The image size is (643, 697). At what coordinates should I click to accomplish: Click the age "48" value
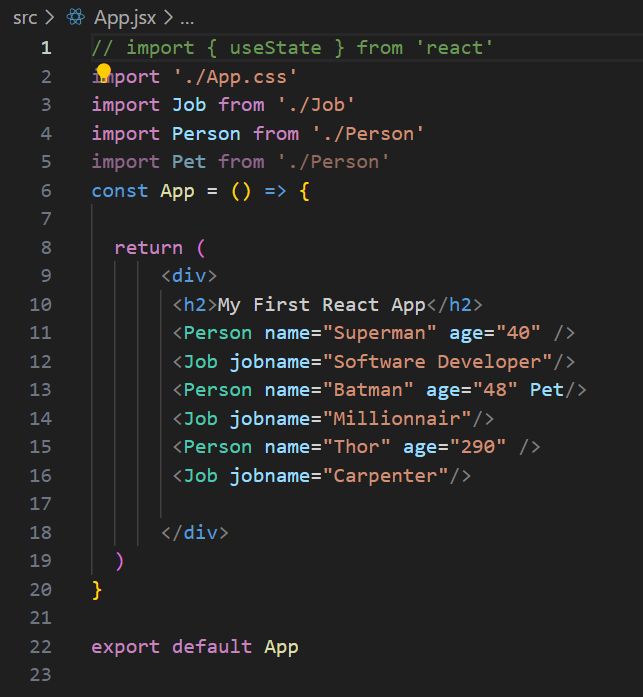[x=495, y=390]
